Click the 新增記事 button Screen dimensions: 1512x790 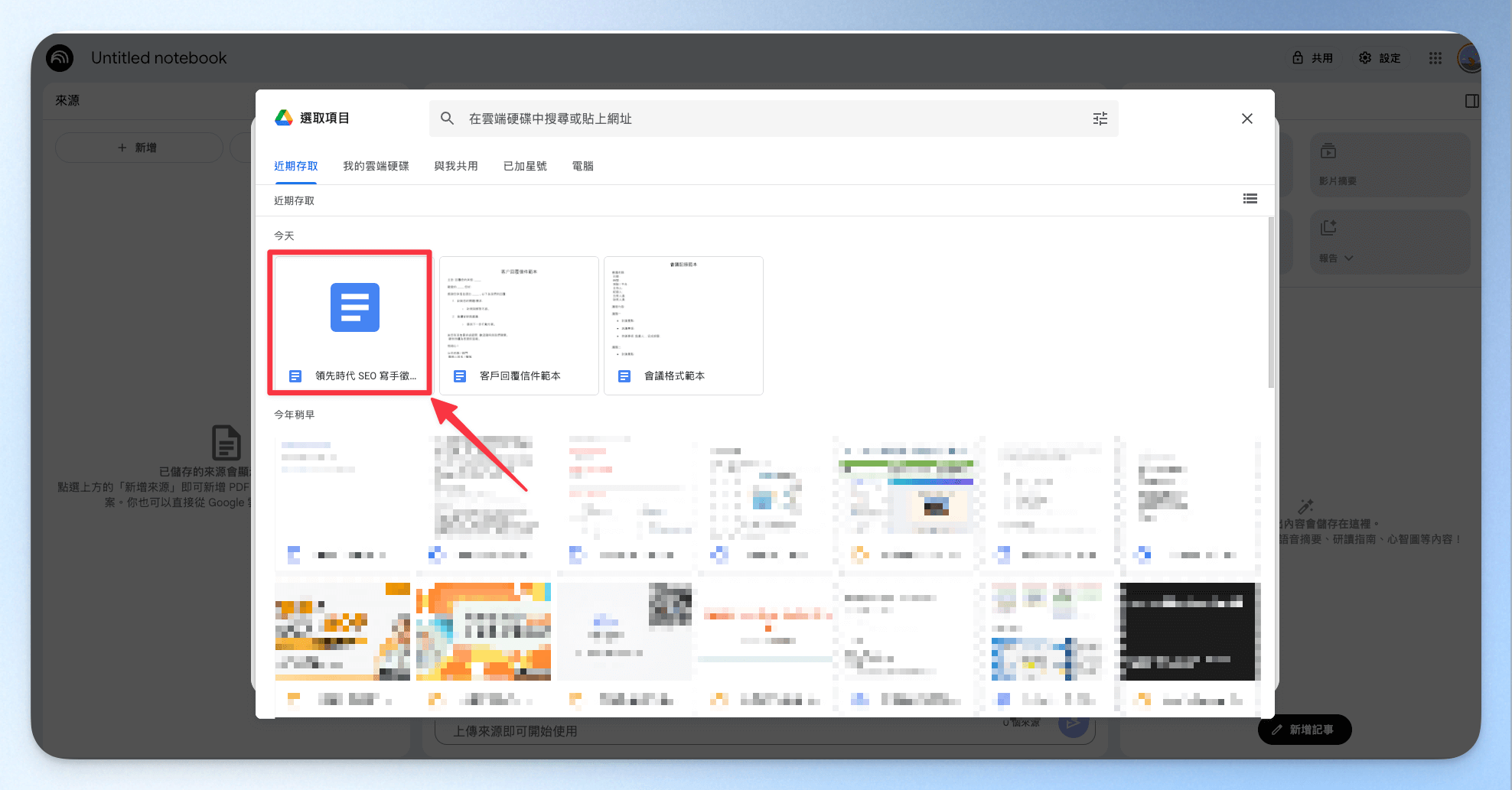(x=1305, y=730)
